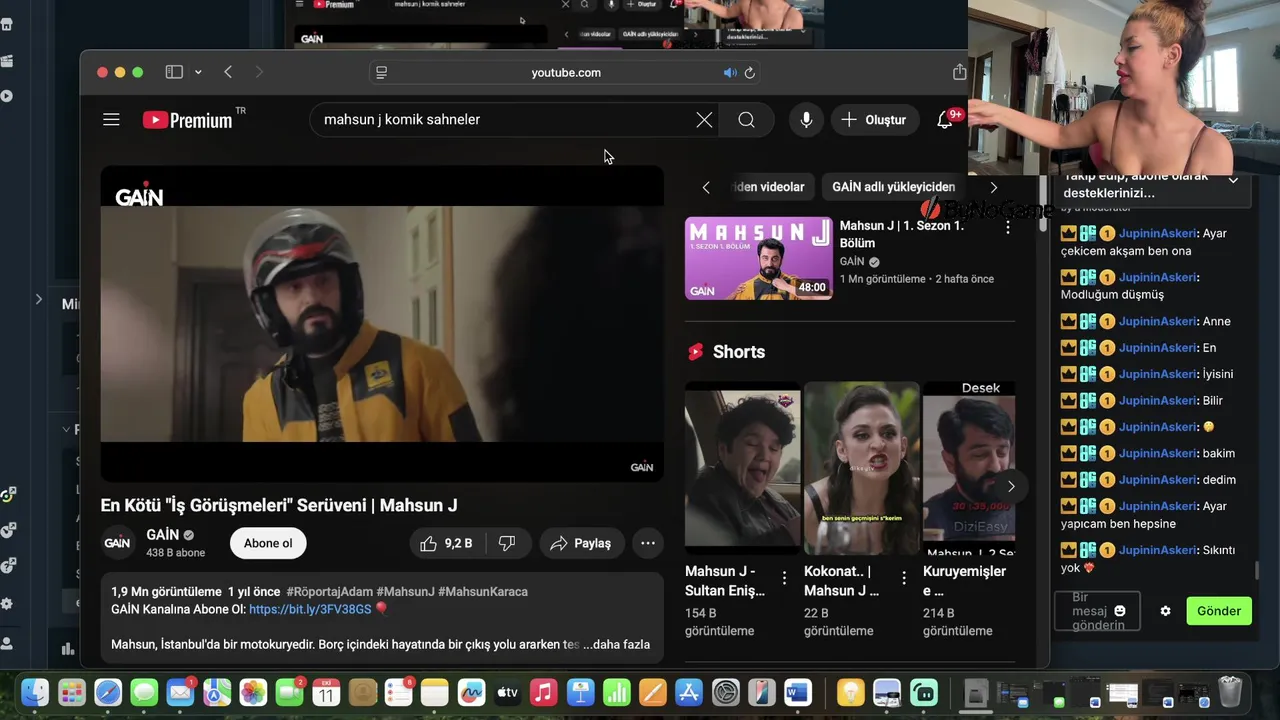Open the YouTube hamburger guide menu
The image size is (1280, 720).
click(111, 120)
